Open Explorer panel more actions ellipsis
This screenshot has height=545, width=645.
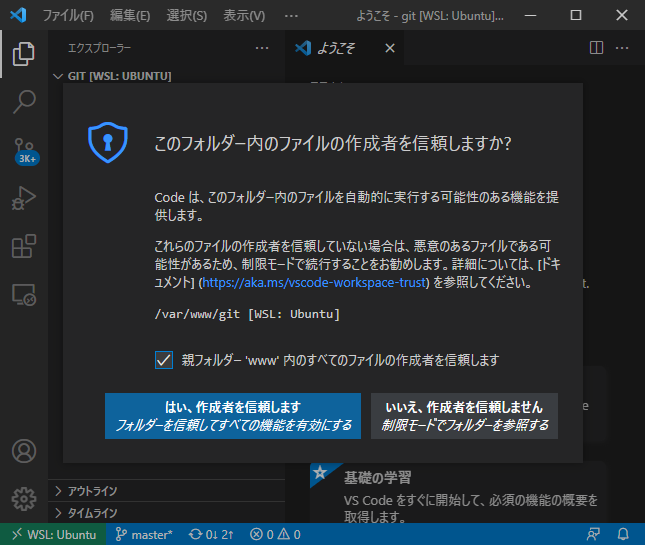(x=262, y=48)
